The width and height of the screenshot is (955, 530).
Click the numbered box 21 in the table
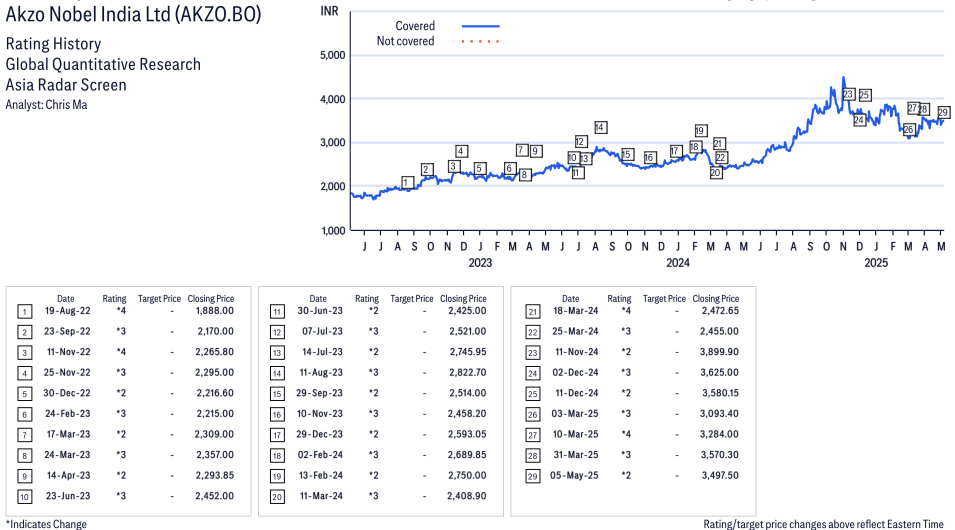(533, 312)
